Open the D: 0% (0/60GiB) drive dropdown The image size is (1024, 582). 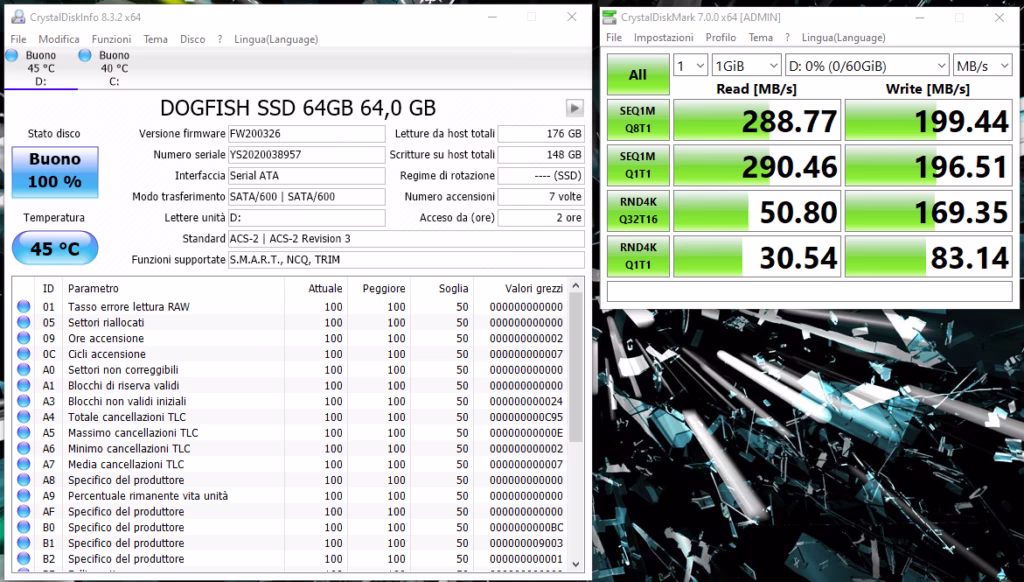coord(867,65)
